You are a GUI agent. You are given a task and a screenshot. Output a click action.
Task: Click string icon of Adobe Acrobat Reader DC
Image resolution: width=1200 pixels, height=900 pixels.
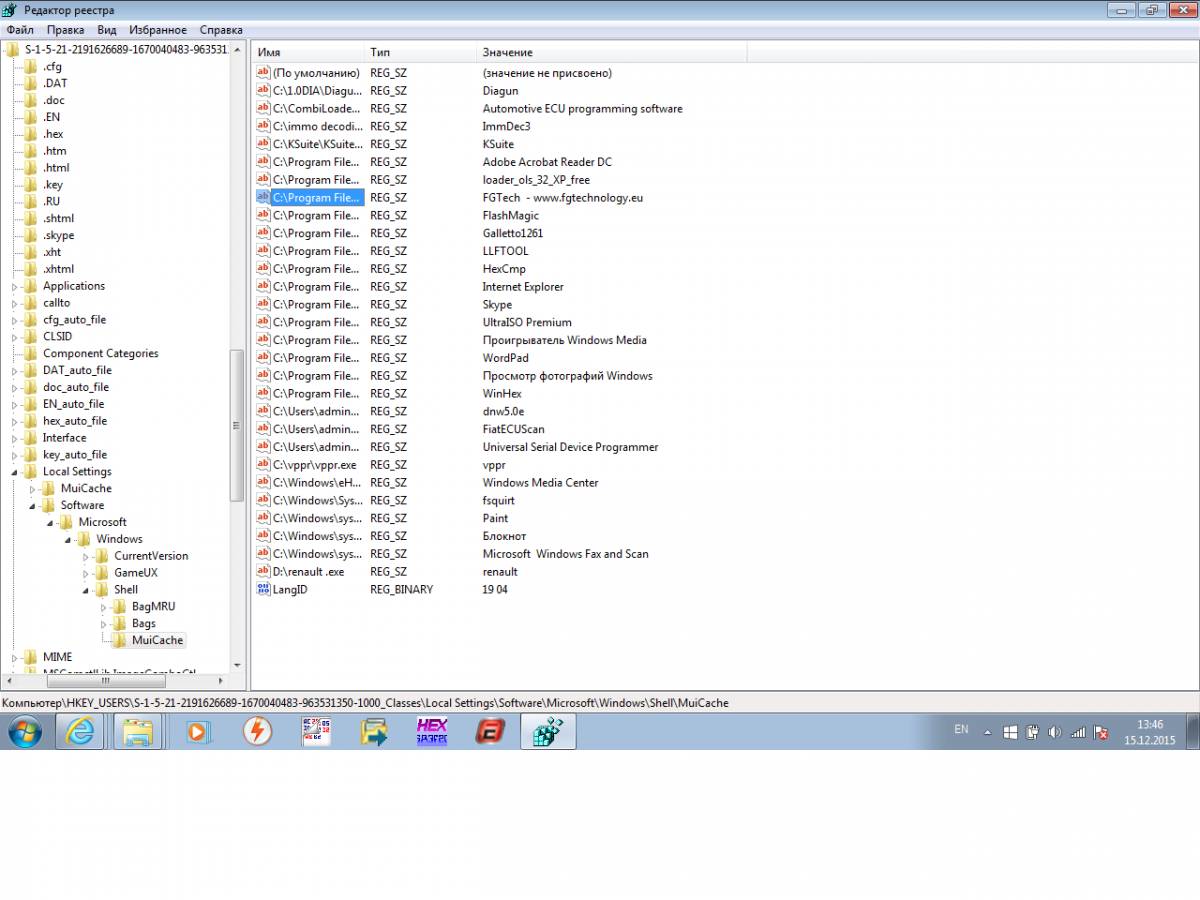(x=264, y=162)
